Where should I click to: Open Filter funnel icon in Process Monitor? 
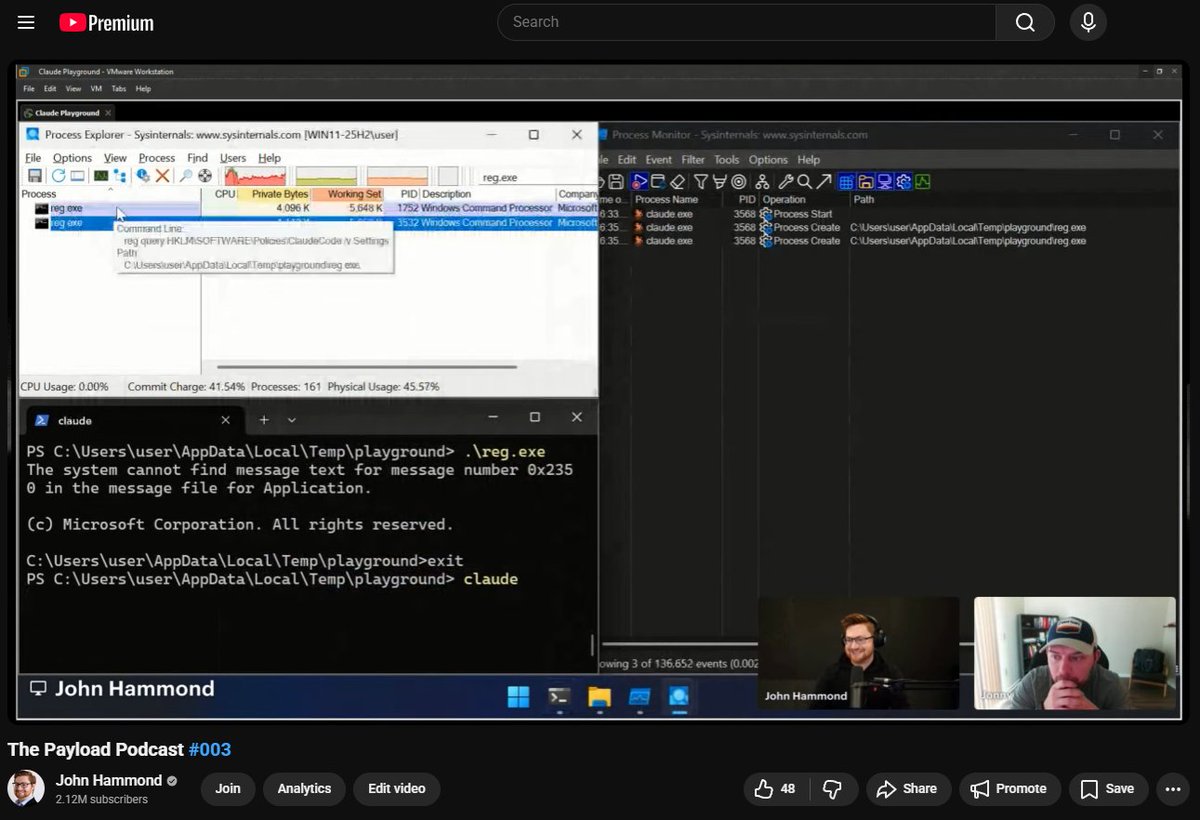coord(700,181)
